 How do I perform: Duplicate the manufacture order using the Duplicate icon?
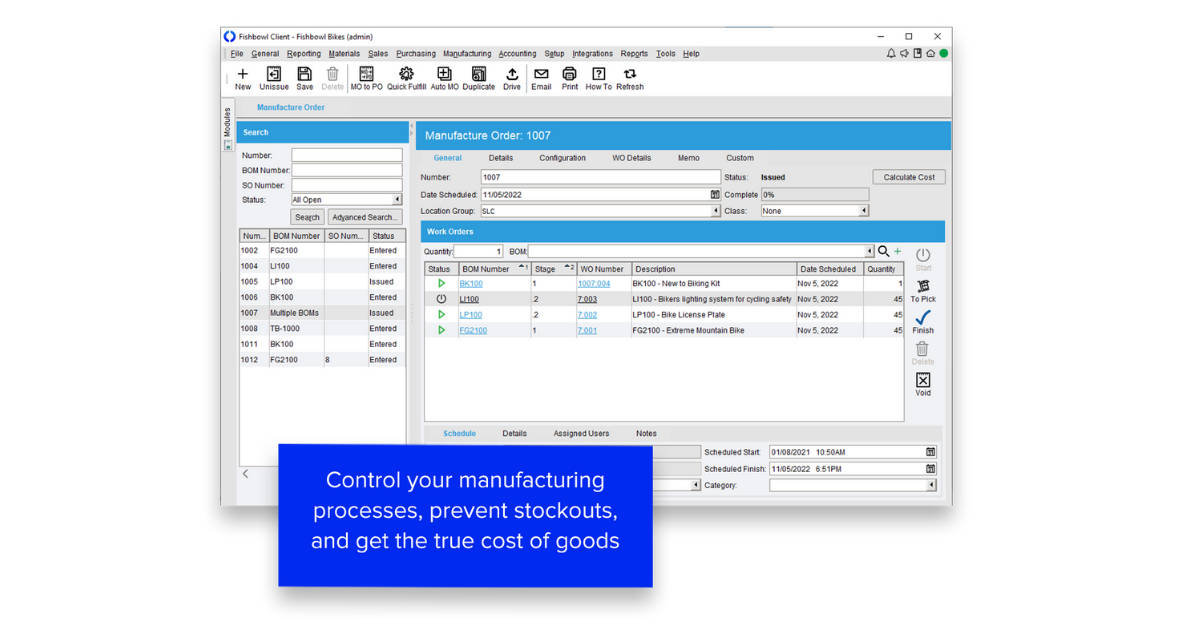tap(478, 74)
